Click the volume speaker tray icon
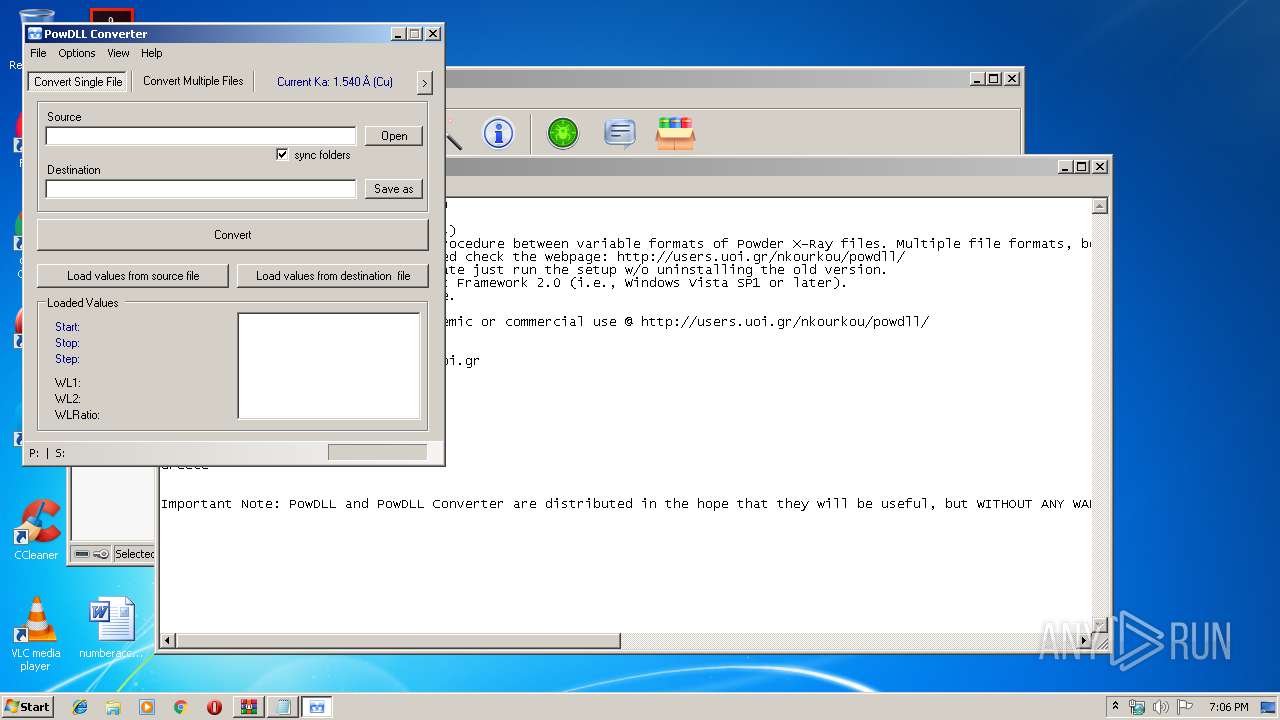Viewport: 1280px width, 720px height. click(1161, 707)
